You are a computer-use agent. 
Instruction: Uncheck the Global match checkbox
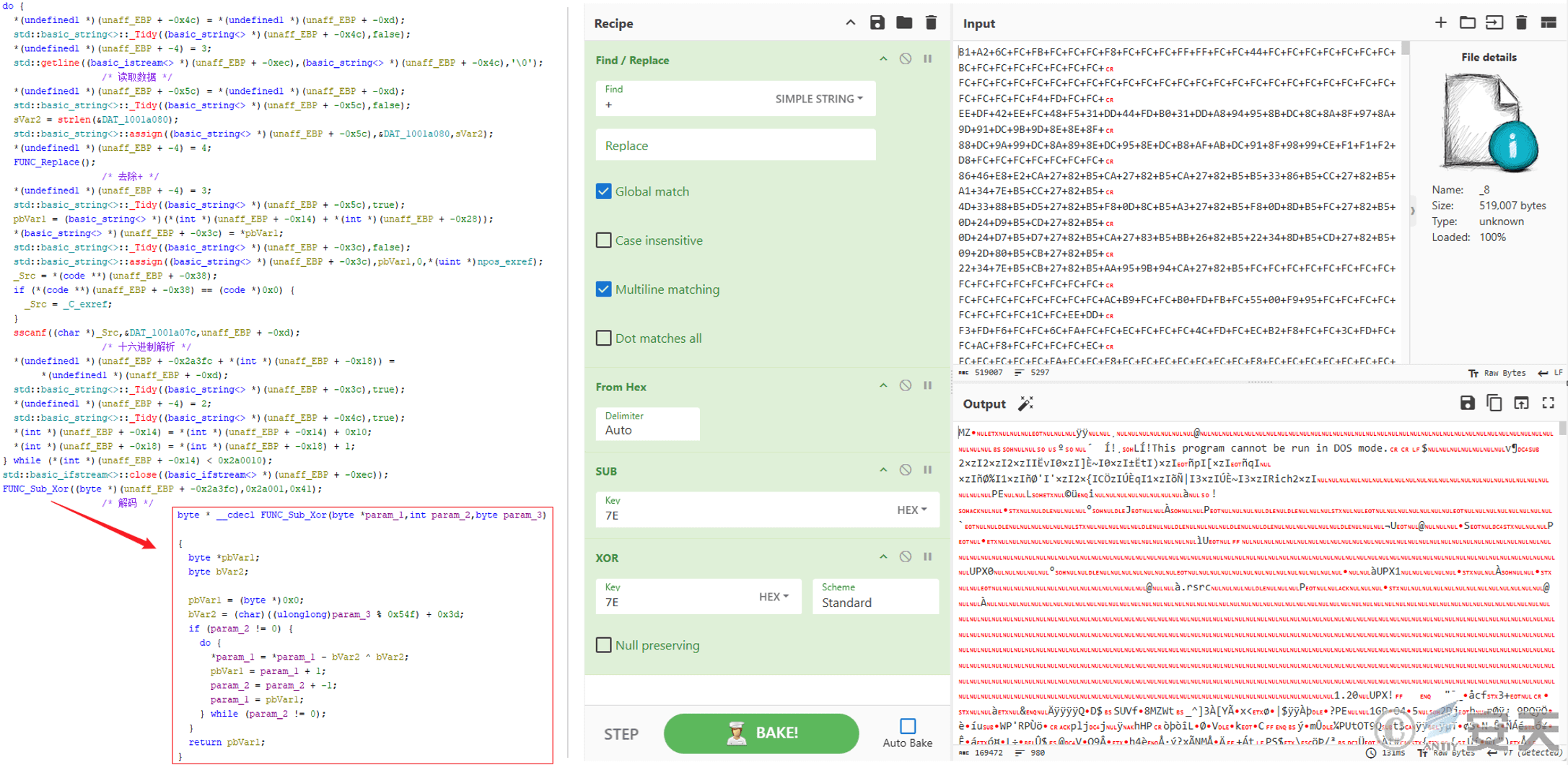click(x=603, y=191)
